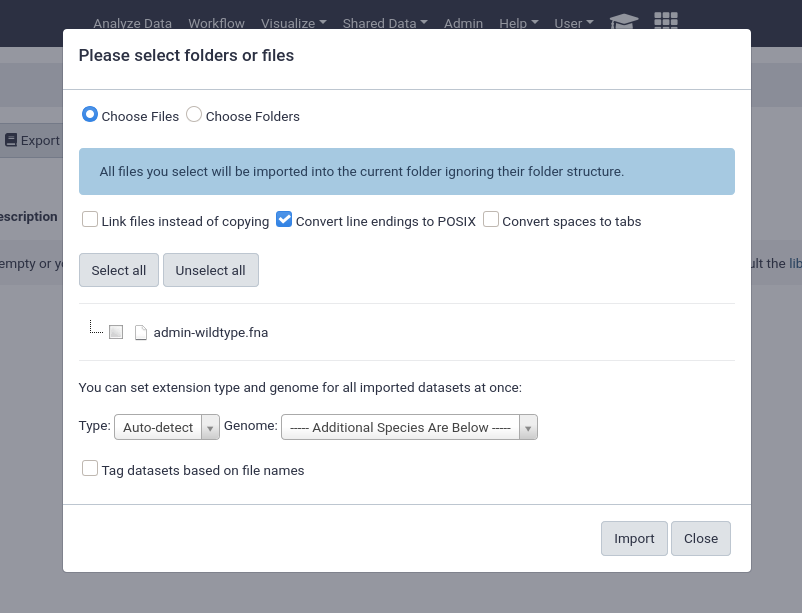This screenshot has width=802, height=613.
Task: Go to the Workflow menu item
Action: (216, 24)
